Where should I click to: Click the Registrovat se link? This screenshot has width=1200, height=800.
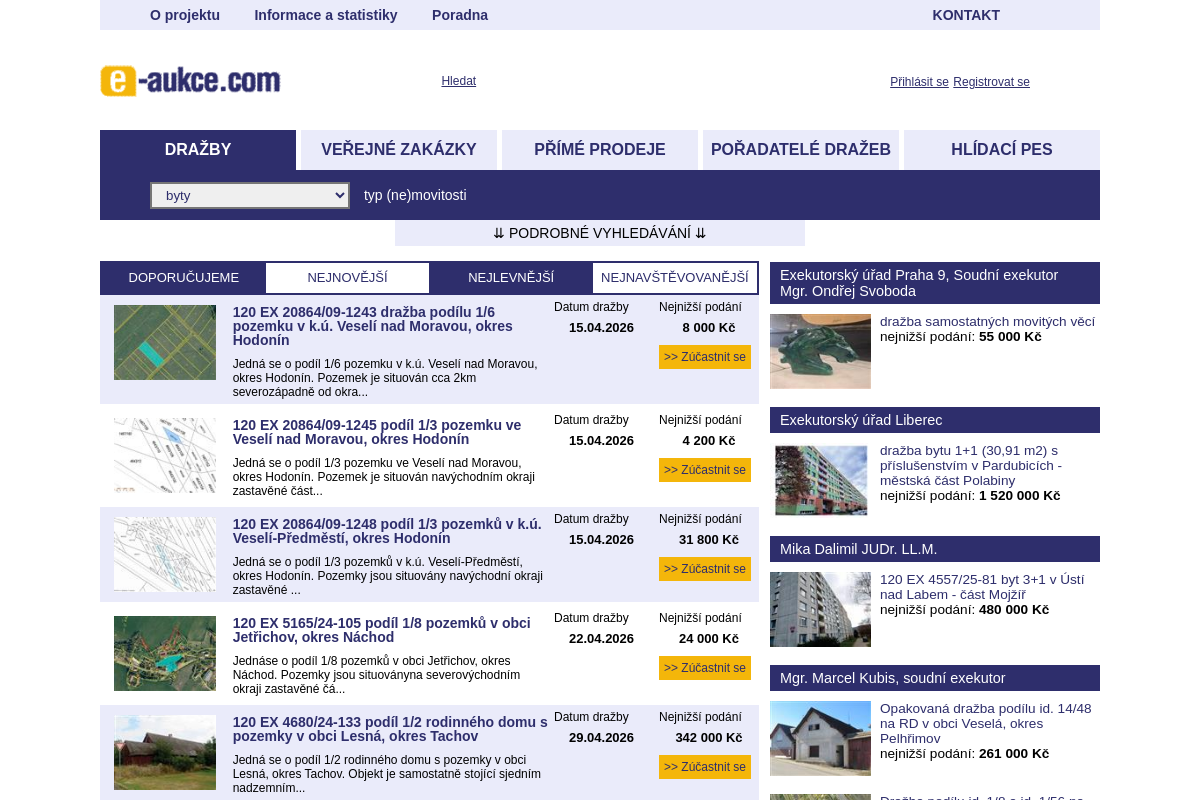(991, 82)
